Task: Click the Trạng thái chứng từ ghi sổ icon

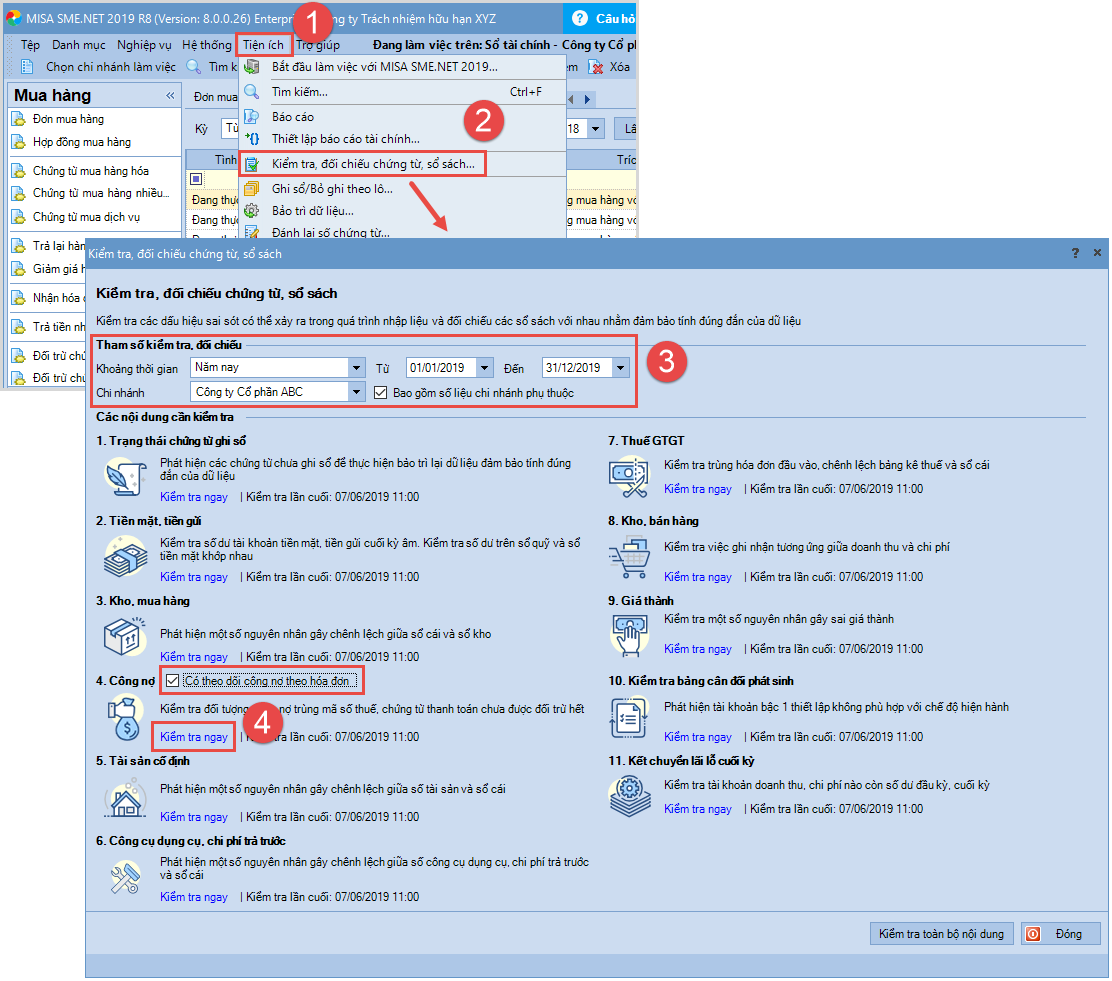Action: (x=126, y=476)
